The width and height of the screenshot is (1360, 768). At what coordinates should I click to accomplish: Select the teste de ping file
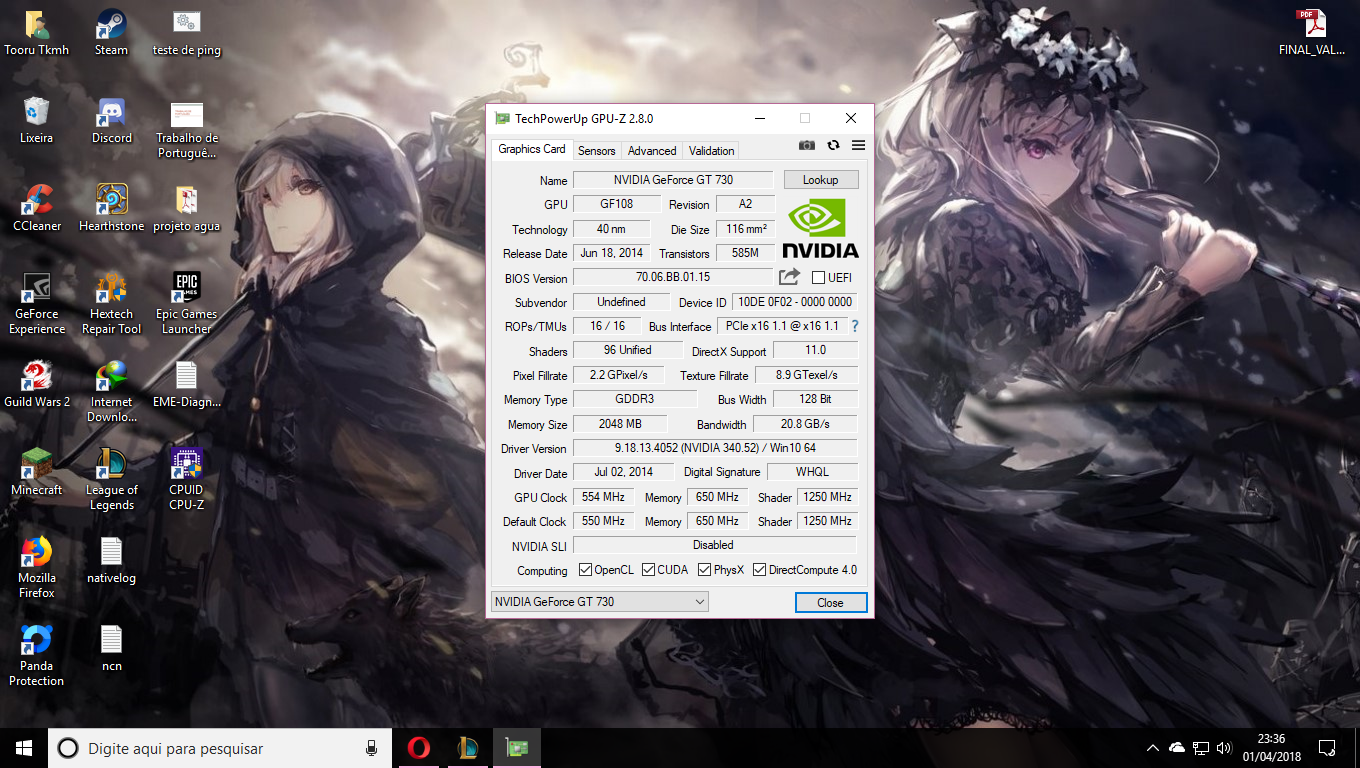pyautogui.click(x=187, y=33)
